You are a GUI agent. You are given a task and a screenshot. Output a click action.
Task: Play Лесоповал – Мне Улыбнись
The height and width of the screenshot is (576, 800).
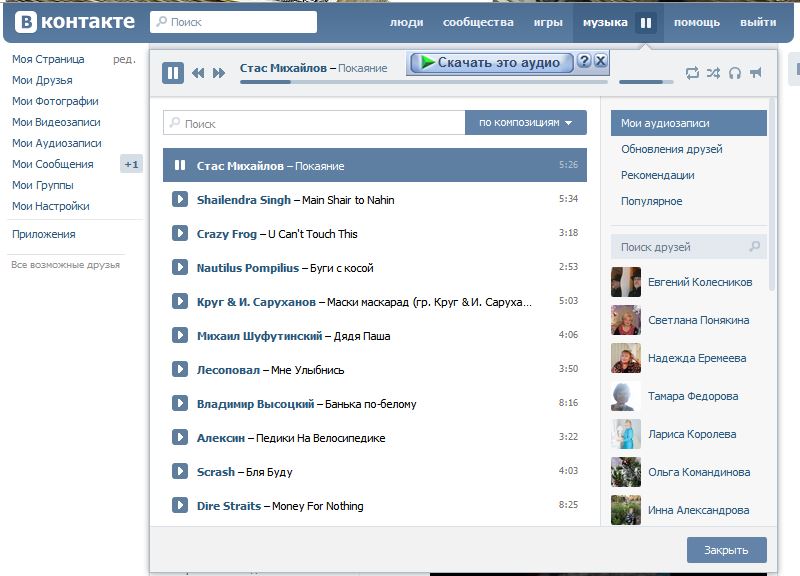[x=180, y=369]
